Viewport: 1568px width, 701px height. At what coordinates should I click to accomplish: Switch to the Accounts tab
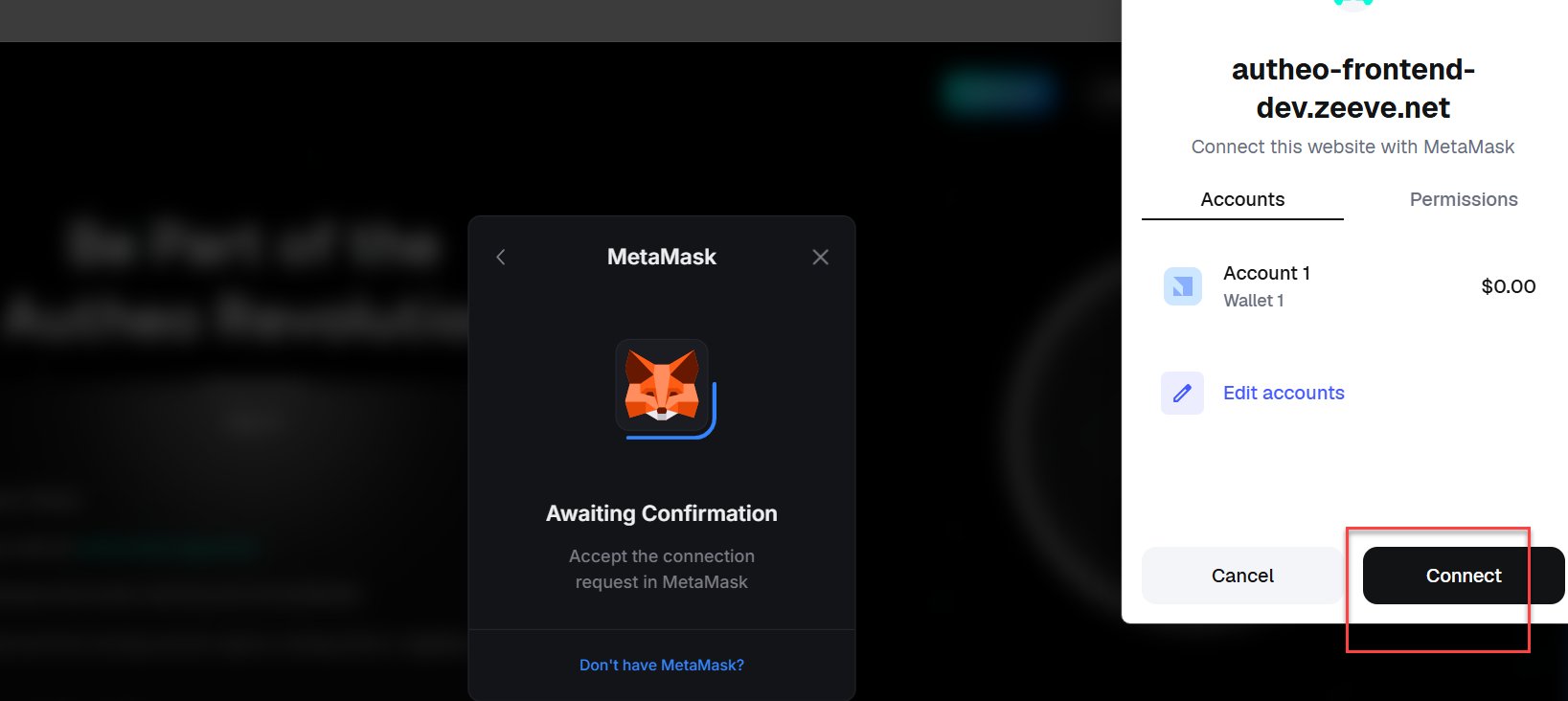point(1242,199)
